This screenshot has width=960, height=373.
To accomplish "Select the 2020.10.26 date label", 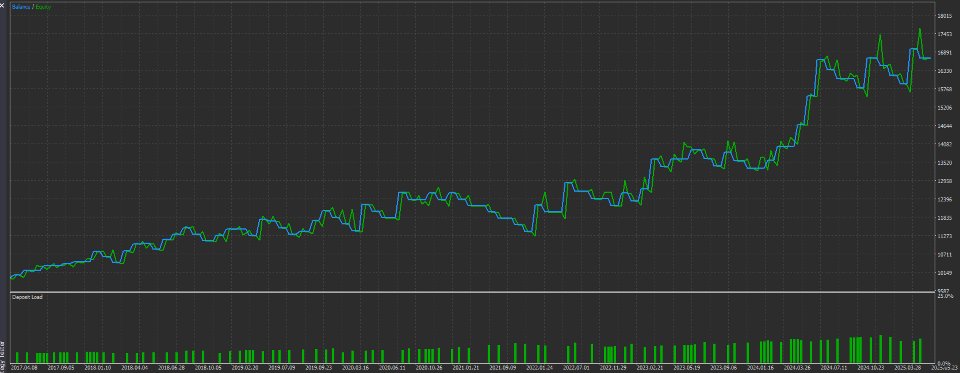I will pyautogui.click(x=429, y=369).
